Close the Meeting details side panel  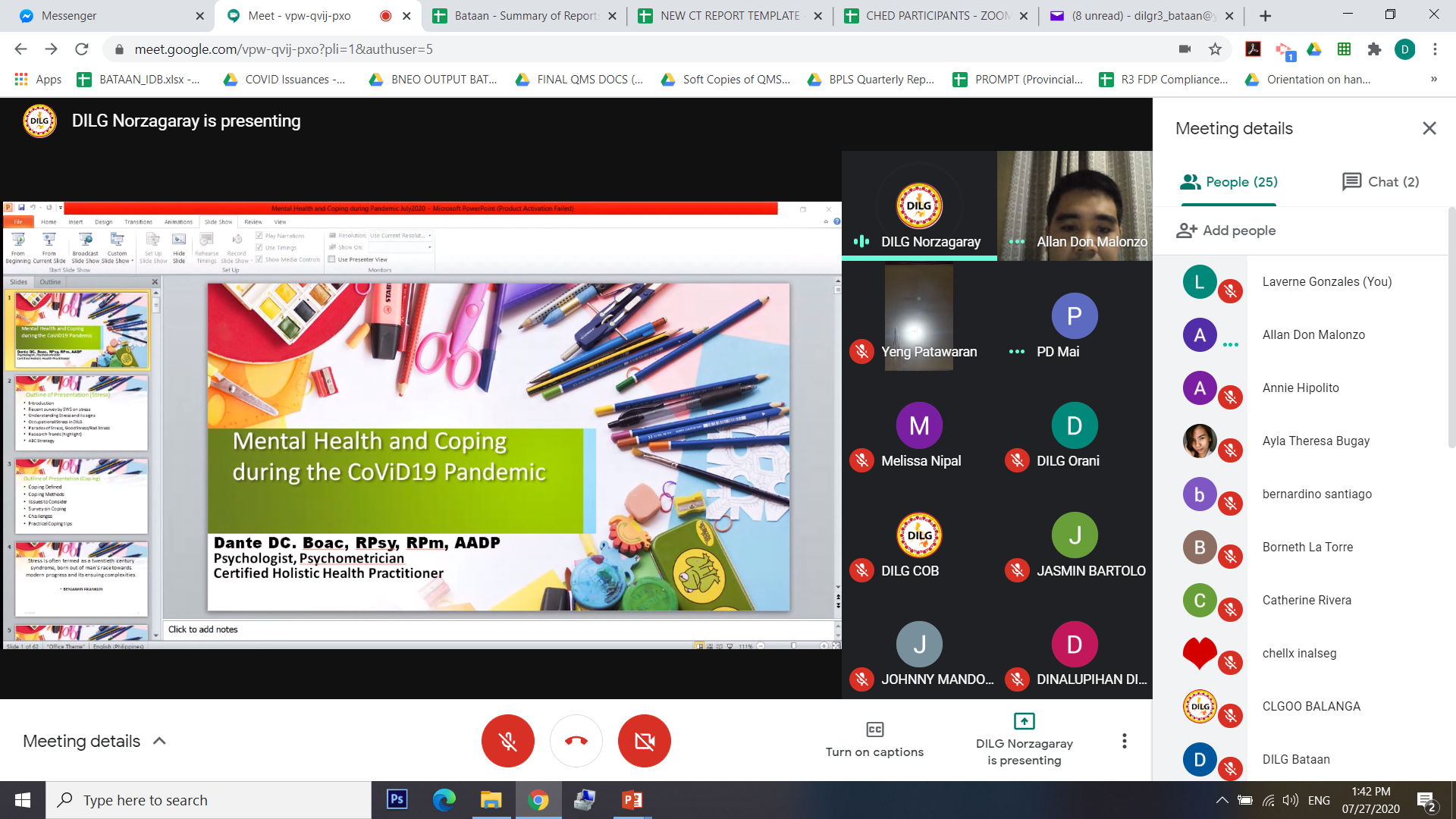(x=1429, y=128)
